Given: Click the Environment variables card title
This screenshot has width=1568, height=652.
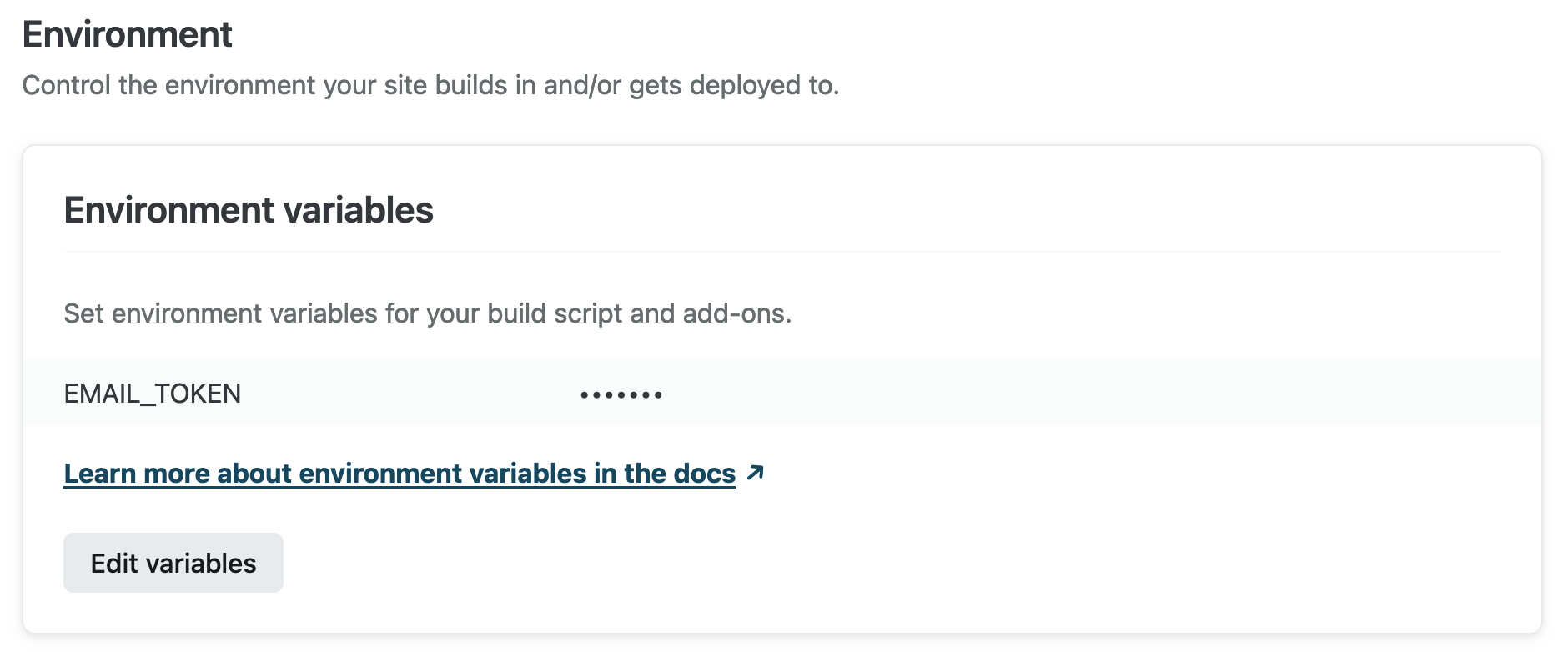Looking at the screenshot, I should pos(249,210).
